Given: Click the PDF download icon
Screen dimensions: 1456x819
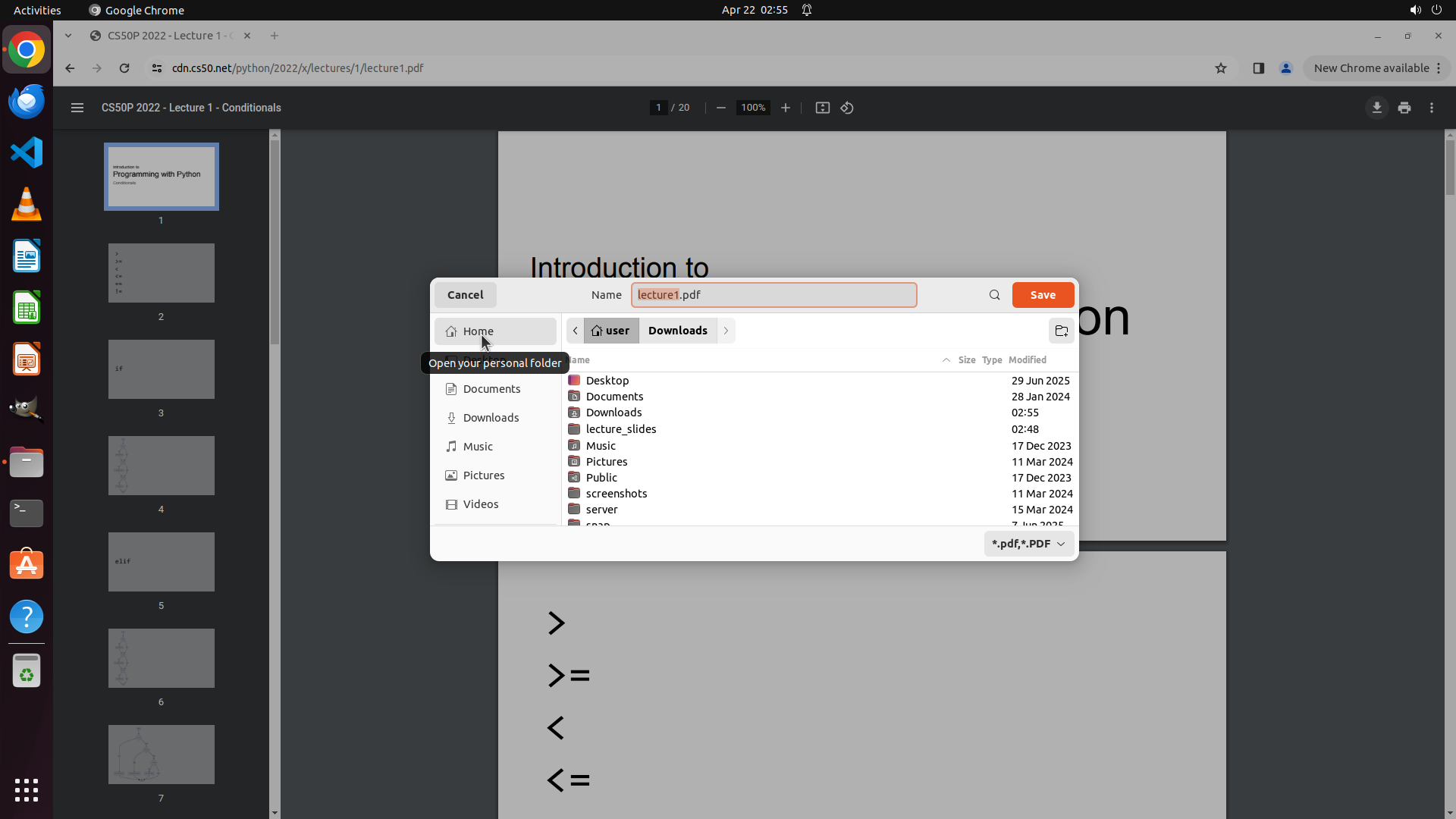Looking at the screenshot, I should coord(1376,108).
